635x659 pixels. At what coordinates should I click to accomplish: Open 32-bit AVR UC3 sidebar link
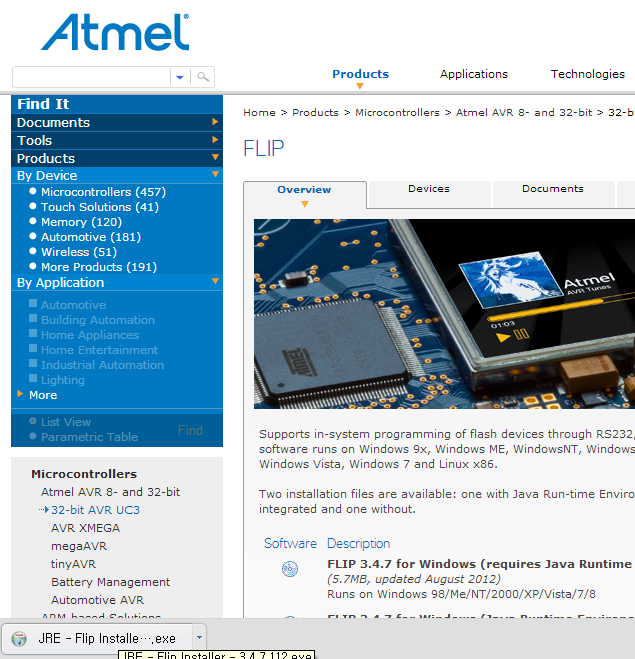pos(95,510)
